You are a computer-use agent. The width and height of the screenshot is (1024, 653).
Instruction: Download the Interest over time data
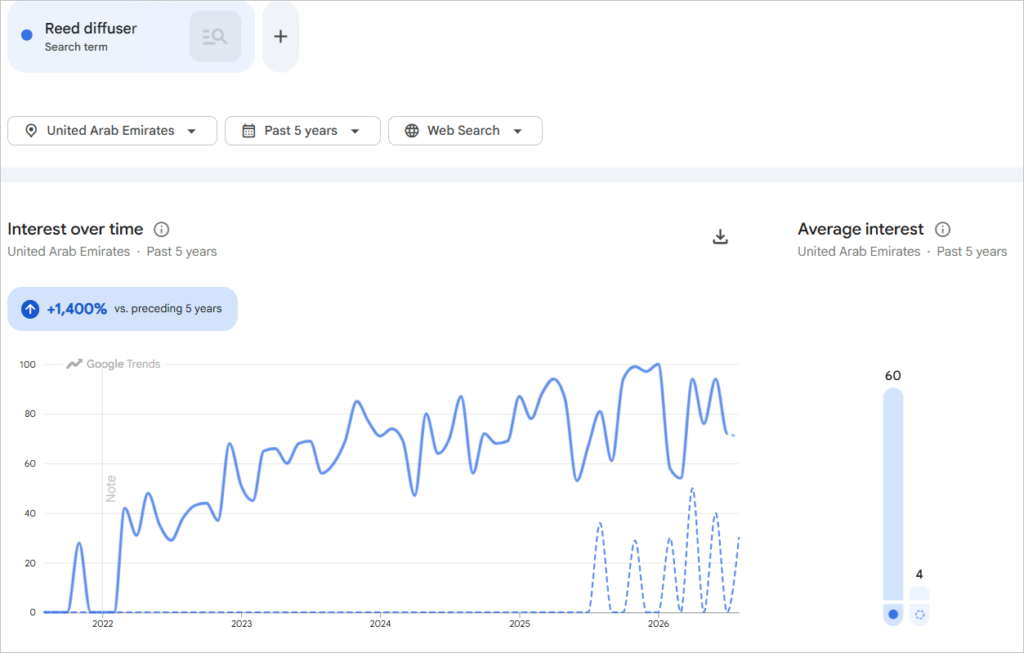pos(720,236)
